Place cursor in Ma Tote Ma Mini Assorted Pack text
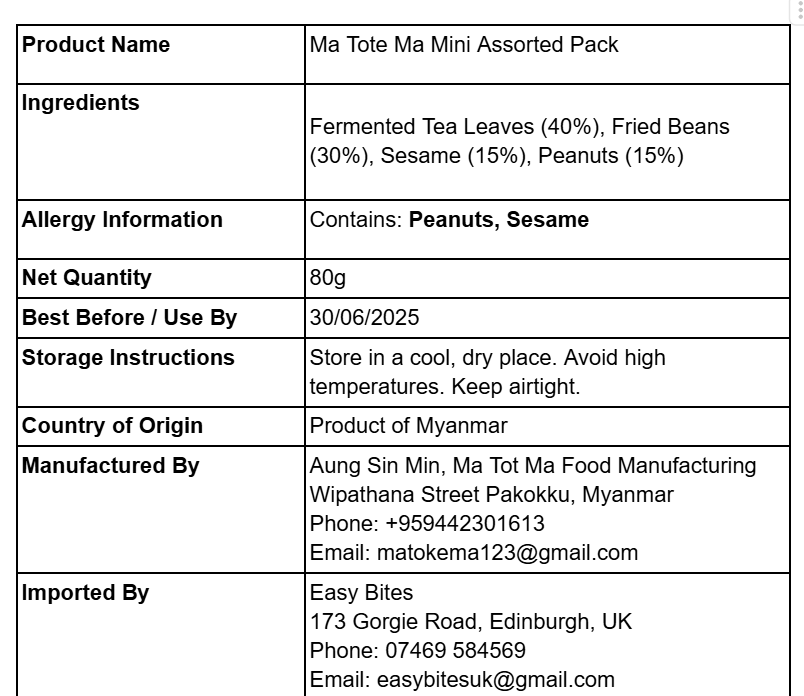Viewport: 804px width, 696px height. click(x=464, y=45)
